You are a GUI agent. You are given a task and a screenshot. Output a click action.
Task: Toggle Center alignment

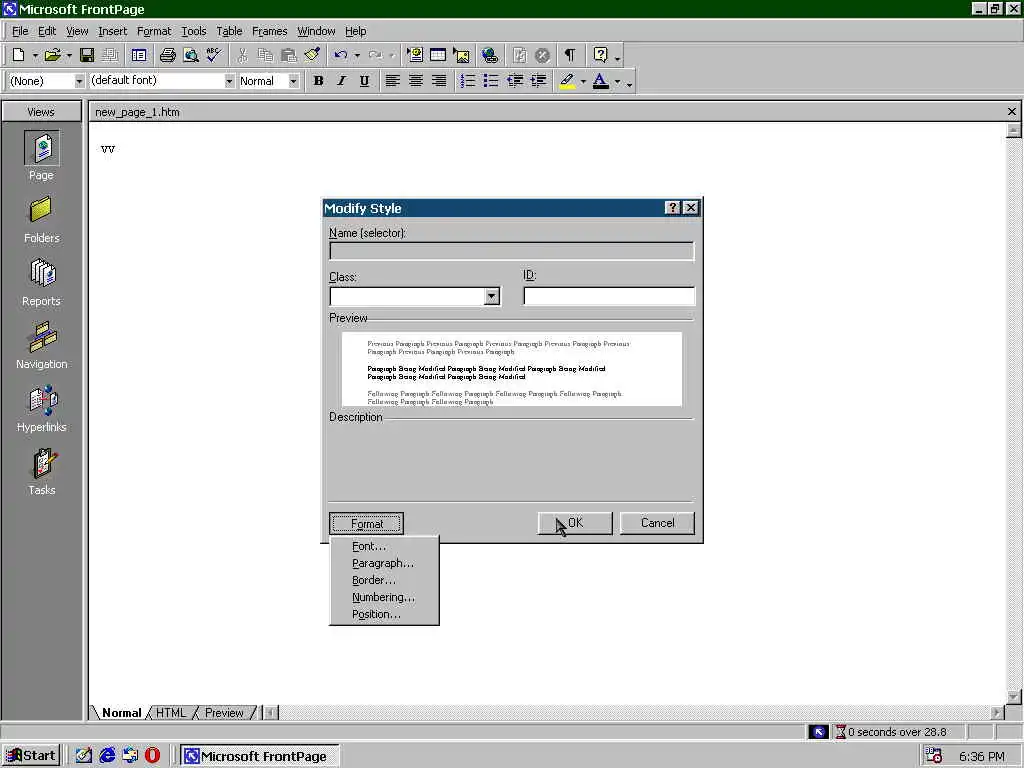point(415,81)
